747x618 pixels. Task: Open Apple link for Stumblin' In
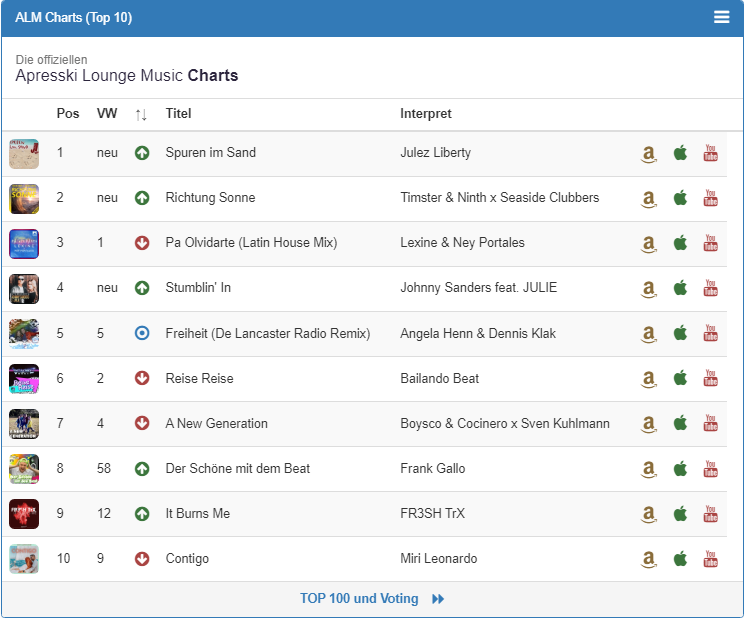(680, 288)
